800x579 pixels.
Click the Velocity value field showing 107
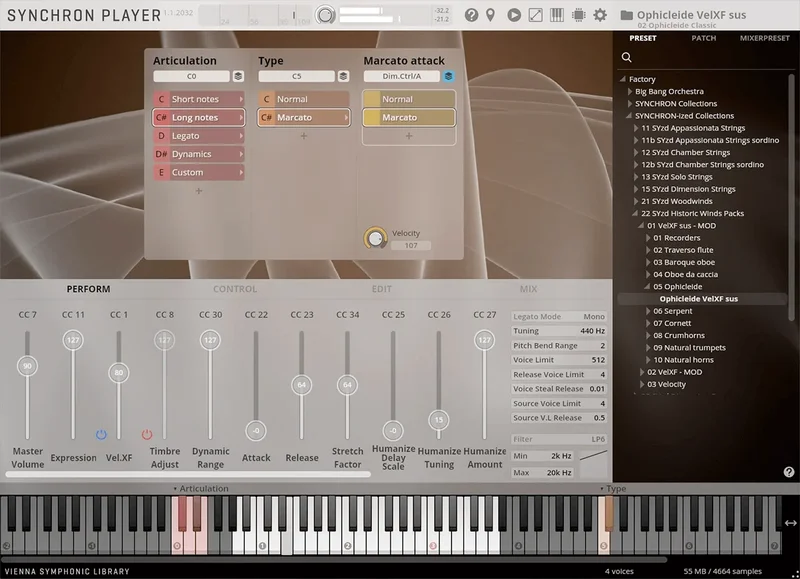(x=411, y=245)
